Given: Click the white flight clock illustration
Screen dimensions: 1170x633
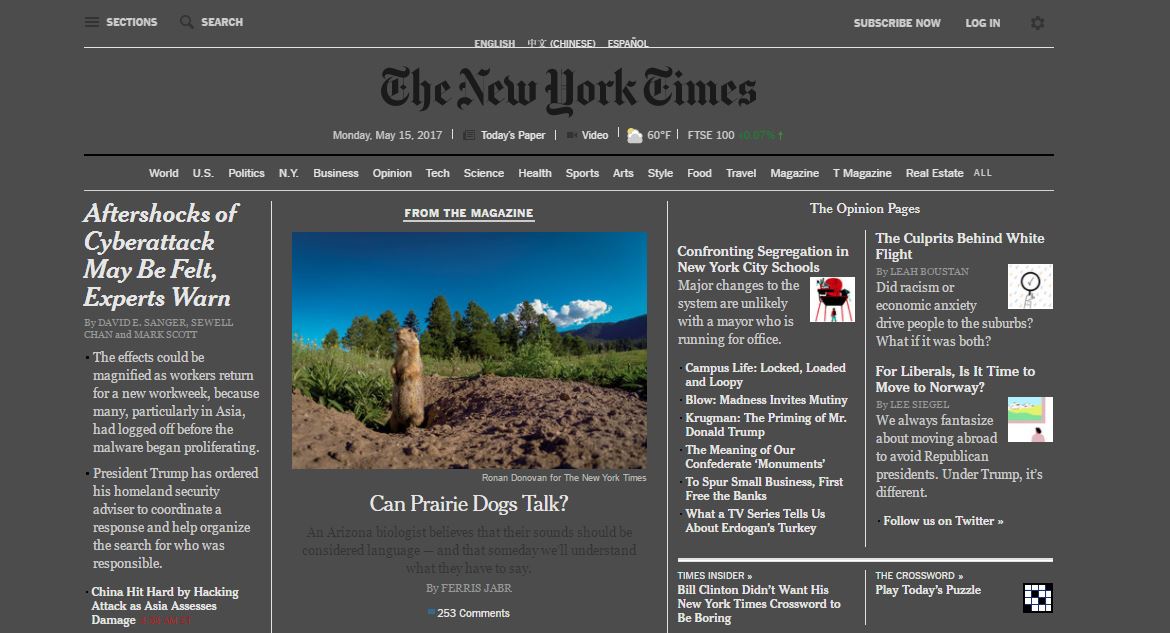Looking at the screenshot, I should (x=1030, y=286).
